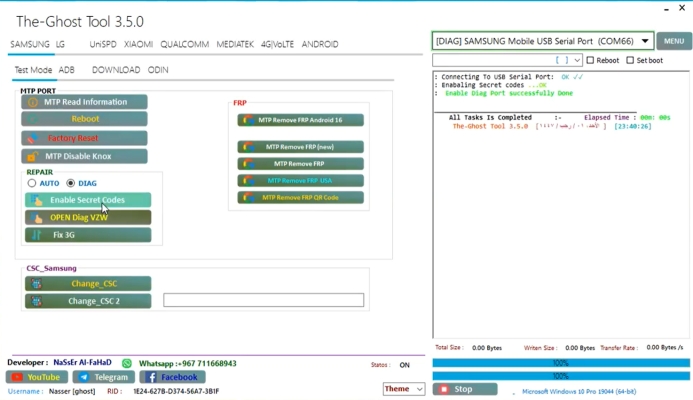Open the MEDIATEK tab

pos(235,44)
